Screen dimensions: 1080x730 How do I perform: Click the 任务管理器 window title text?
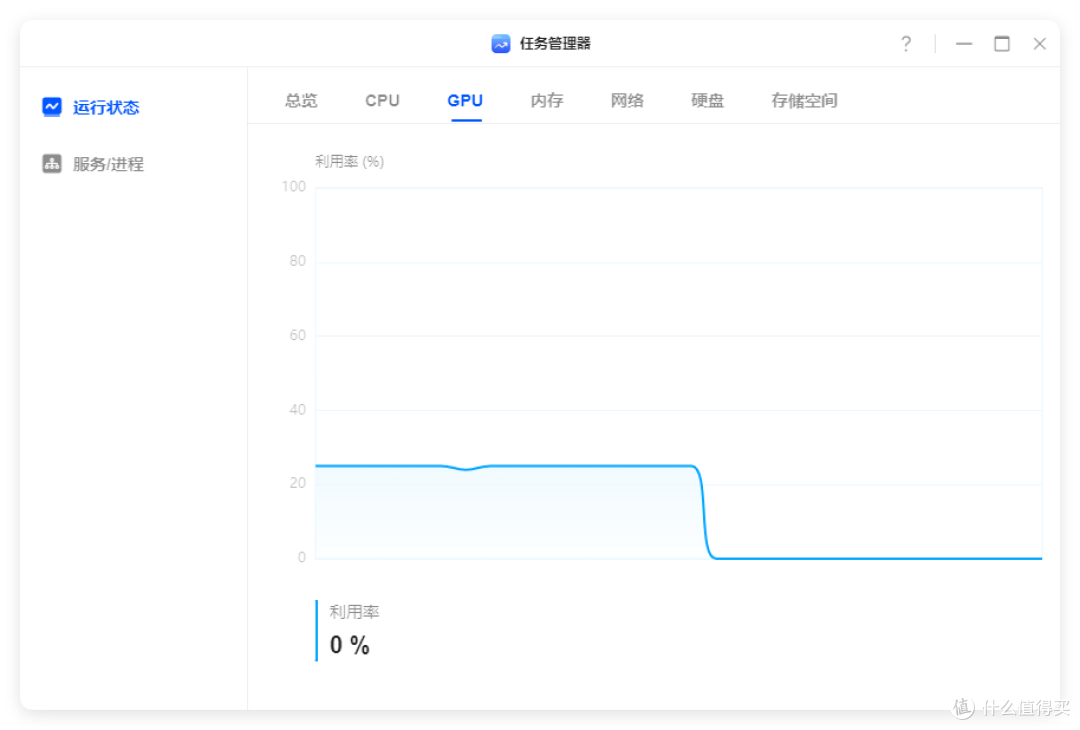[555, 44]
